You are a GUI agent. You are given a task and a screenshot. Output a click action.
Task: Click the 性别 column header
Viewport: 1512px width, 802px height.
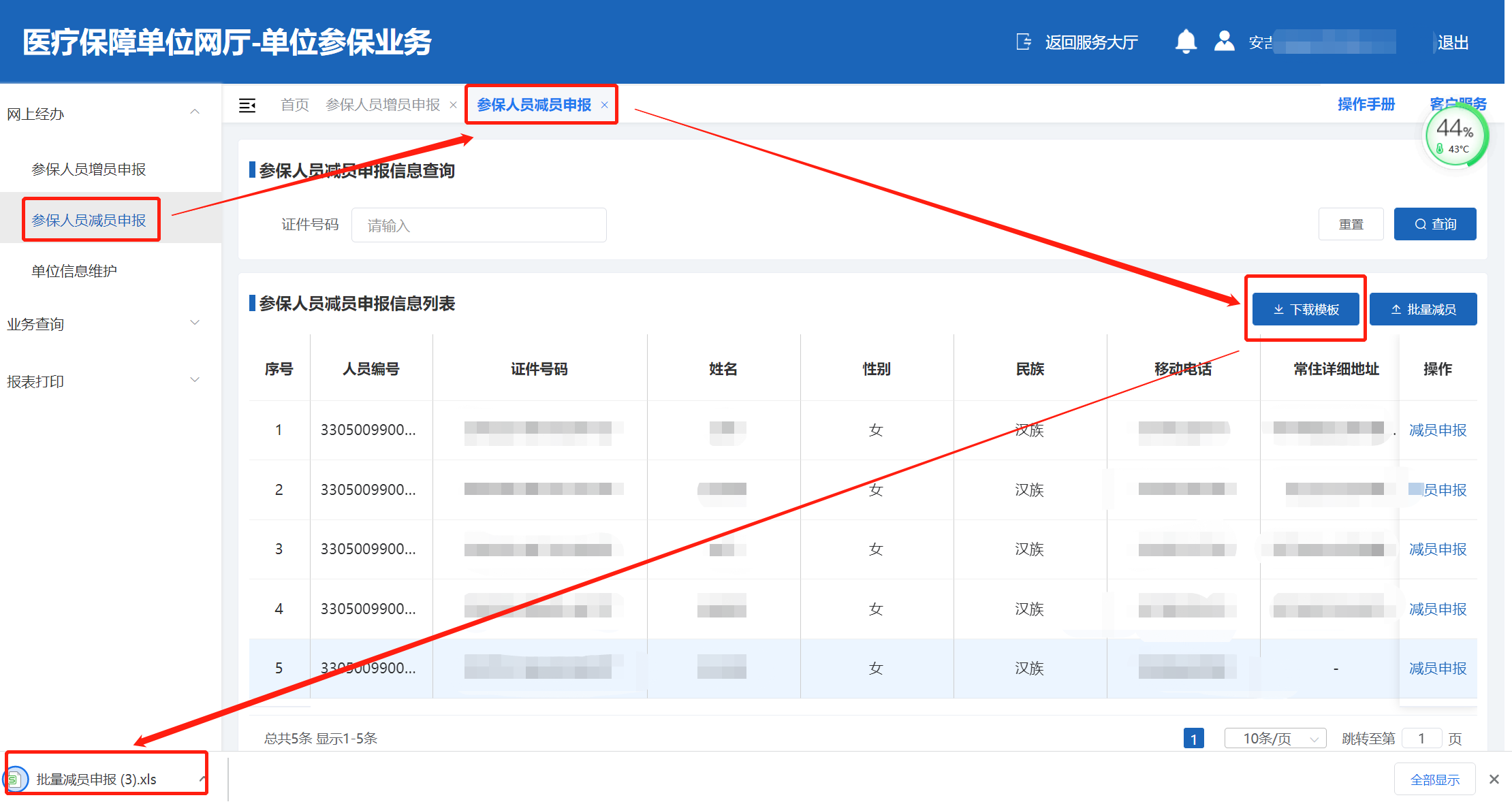877,369
